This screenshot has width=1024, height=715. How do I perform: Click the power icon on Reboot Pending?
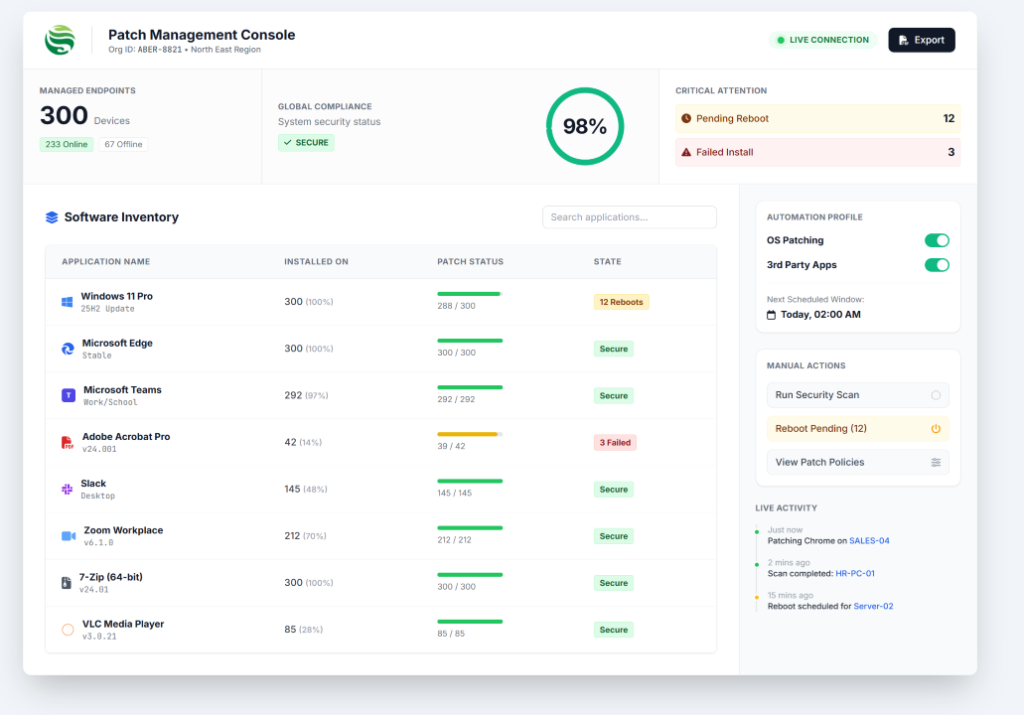[937, 428]
